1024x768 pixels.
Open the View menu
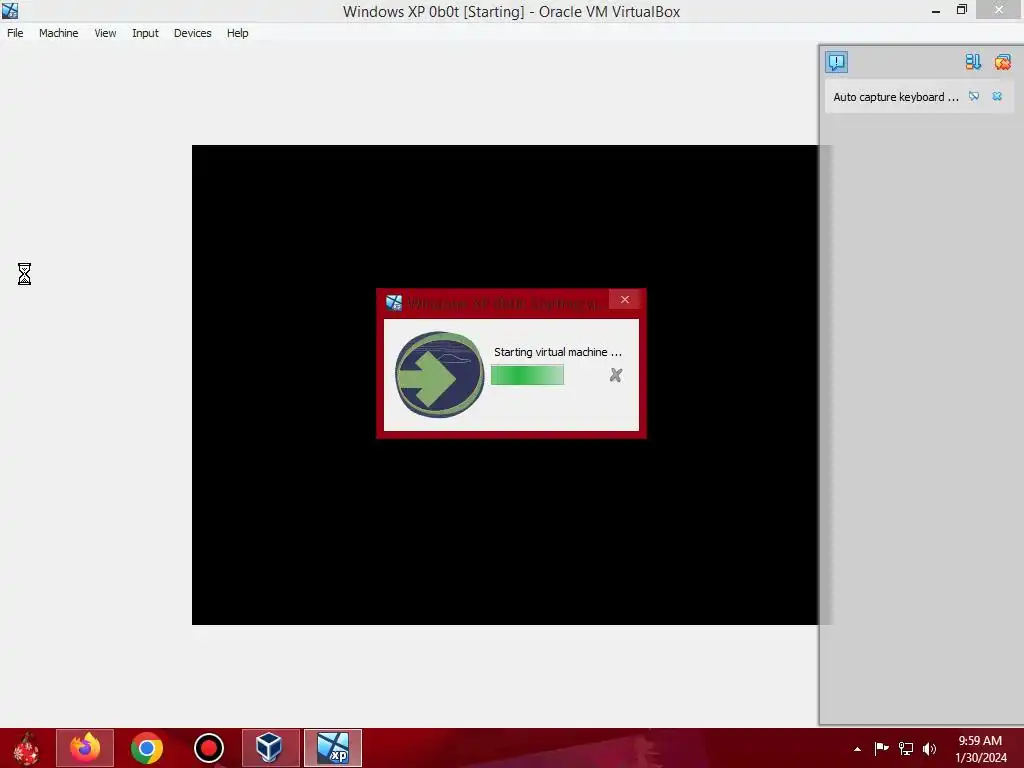(105, 33)
